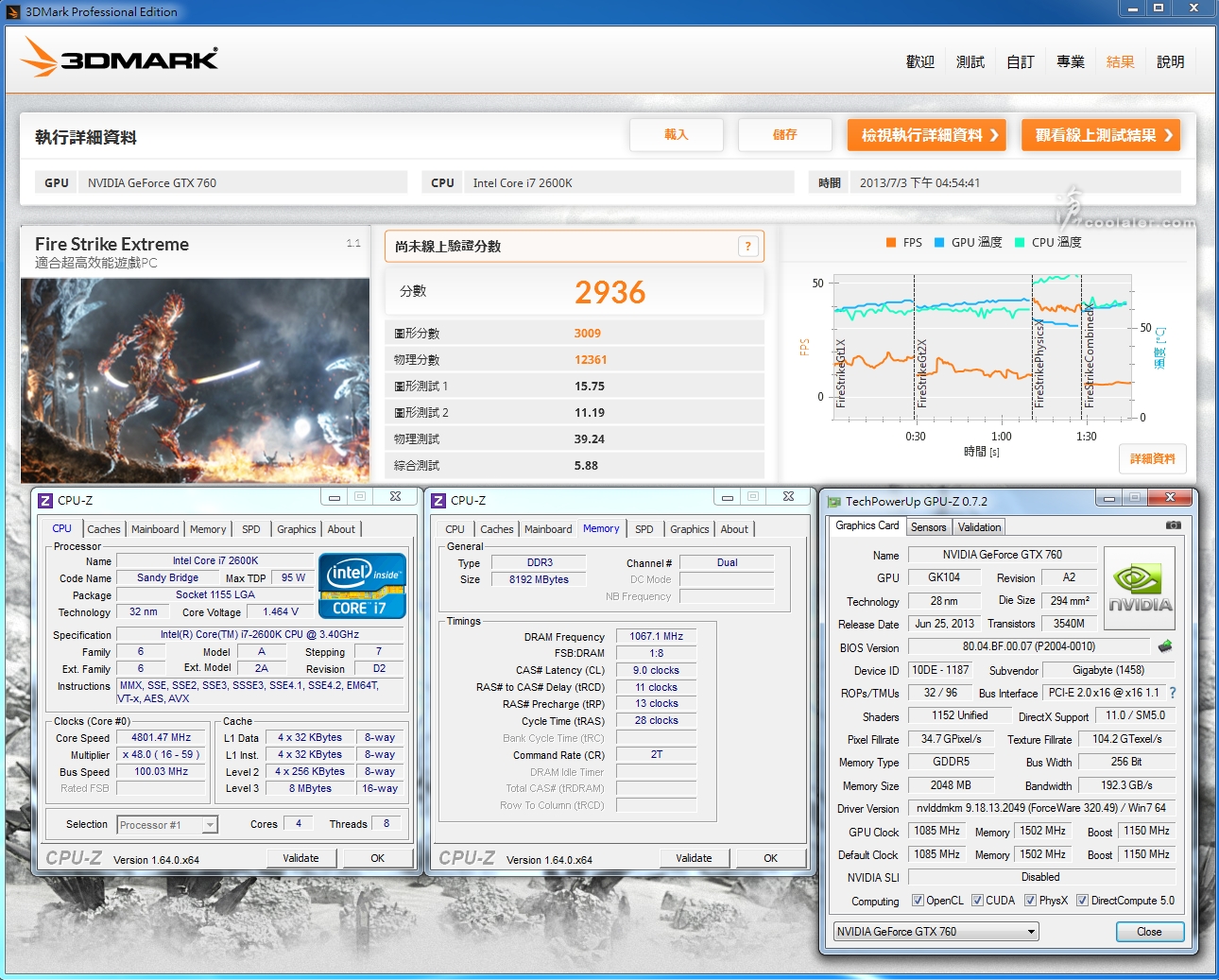Click the 載入 load button
1219x980 pixels.
[677, 135]
